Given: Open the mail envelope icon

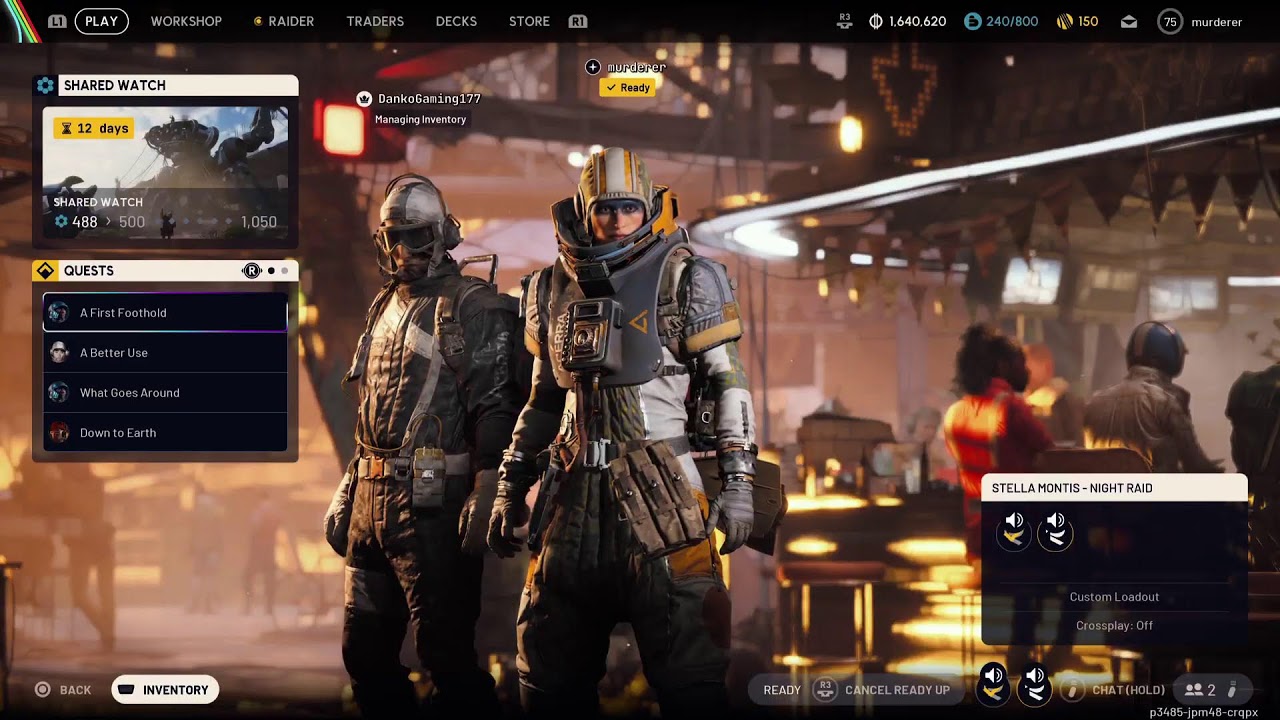Looking at the screenshot, I should tap(1128, 21).
